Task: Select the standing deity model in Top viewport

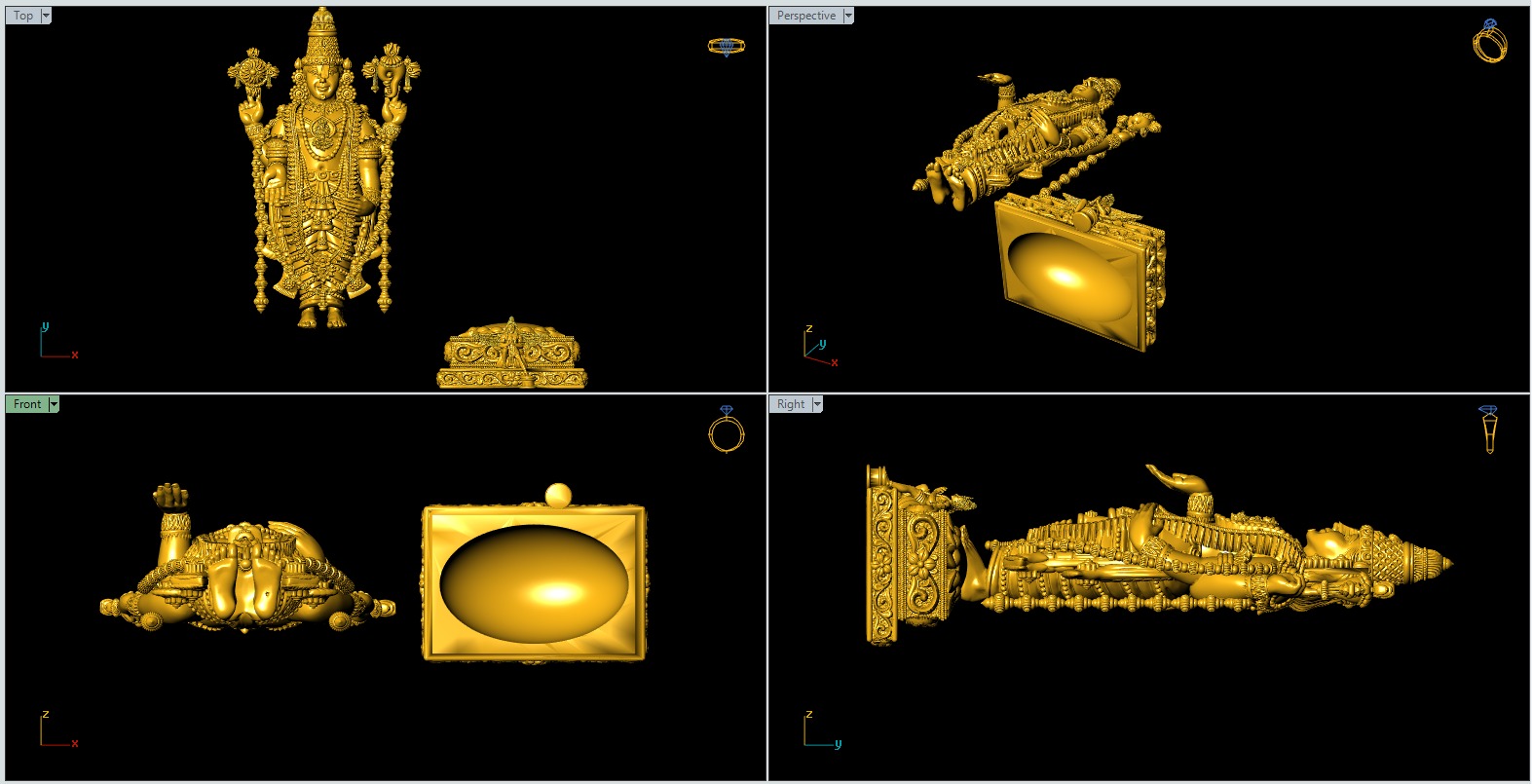Action: (323, 168)
